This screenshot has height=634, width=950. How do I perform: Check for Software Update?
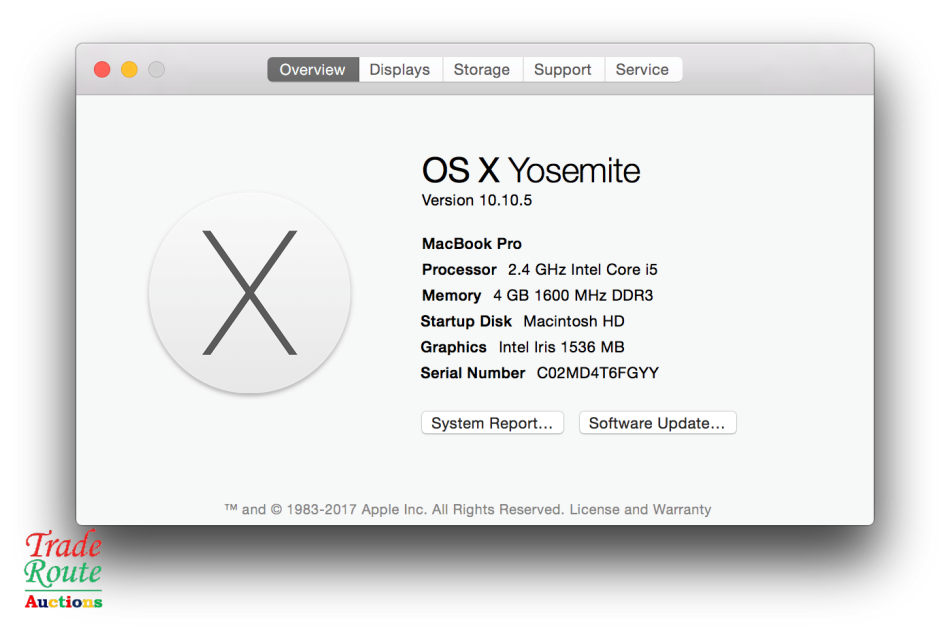click(x=657, y=422)
